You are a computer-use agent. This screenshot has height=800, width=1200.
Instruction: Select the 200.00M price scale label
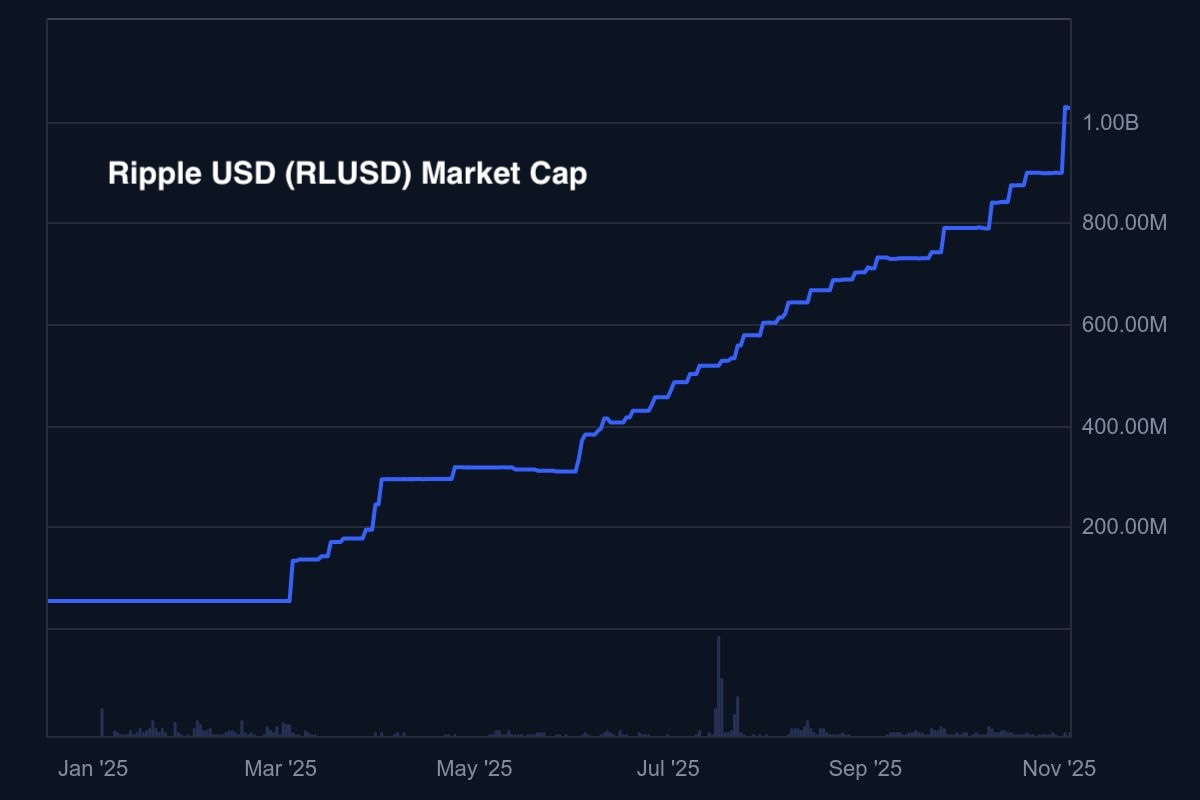point(1124,527)
